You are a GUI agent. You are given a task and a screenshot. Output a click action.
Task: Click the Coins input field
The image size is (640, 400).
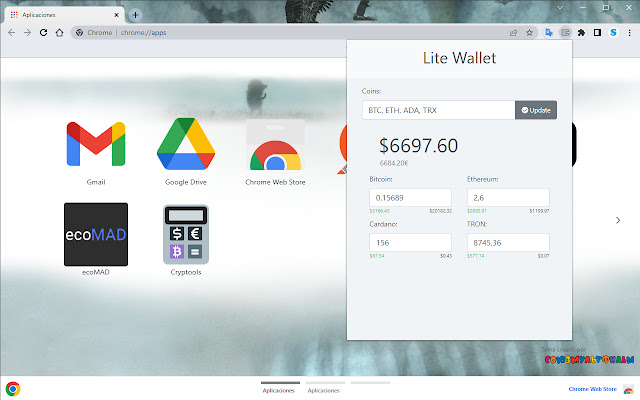coord(438,110)
